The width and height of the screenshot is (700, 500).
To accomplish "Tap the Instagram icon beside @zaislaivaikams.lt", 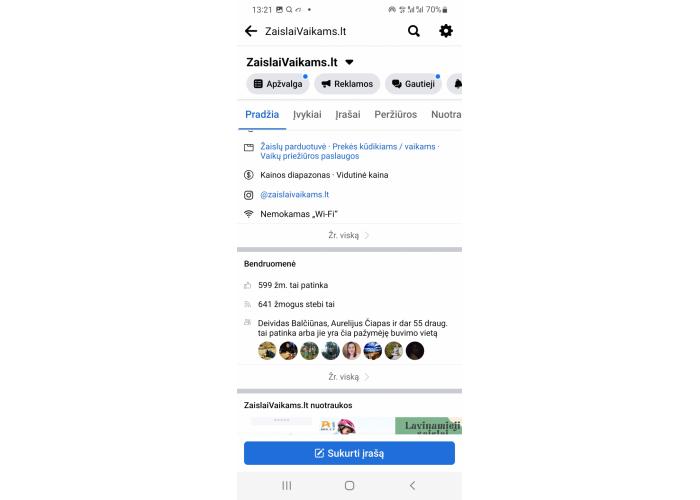I will [249, 195].
